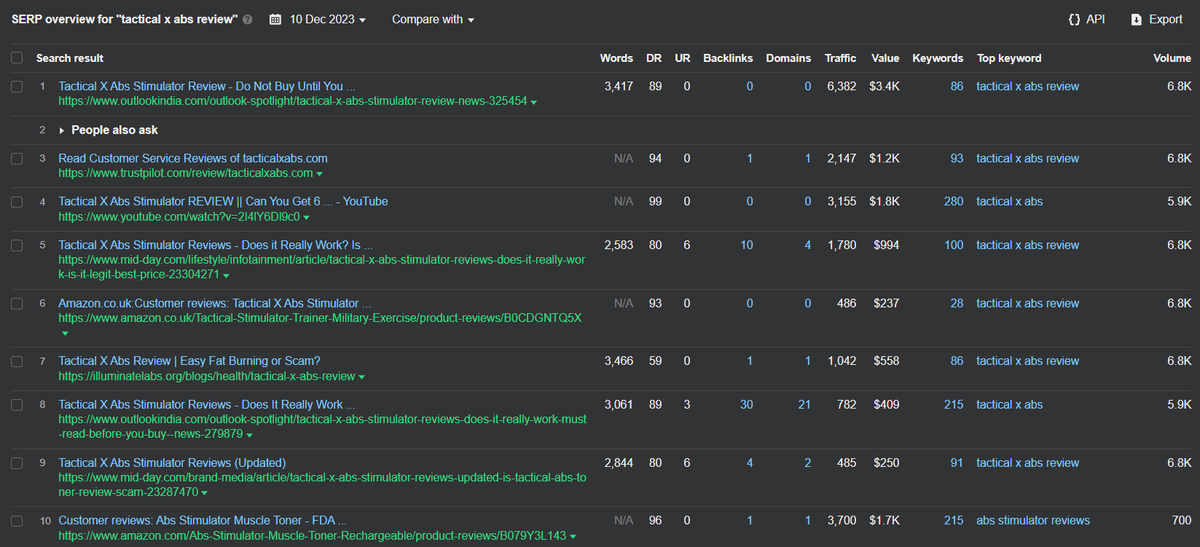1200x547 pixels.
Task: Check the box for result 10 amazon.com
Action: [x=16, y=521]
